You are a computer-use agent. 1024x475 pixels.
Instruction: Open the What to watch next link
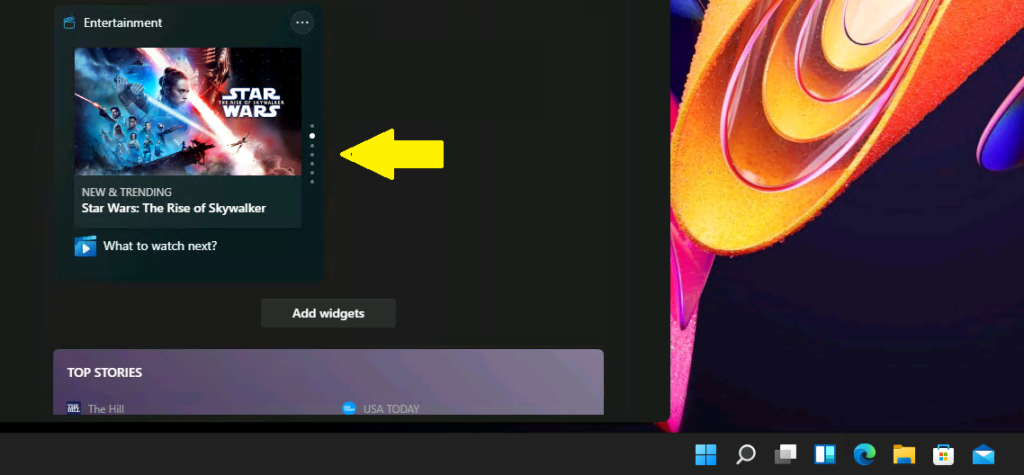point(160,246)
